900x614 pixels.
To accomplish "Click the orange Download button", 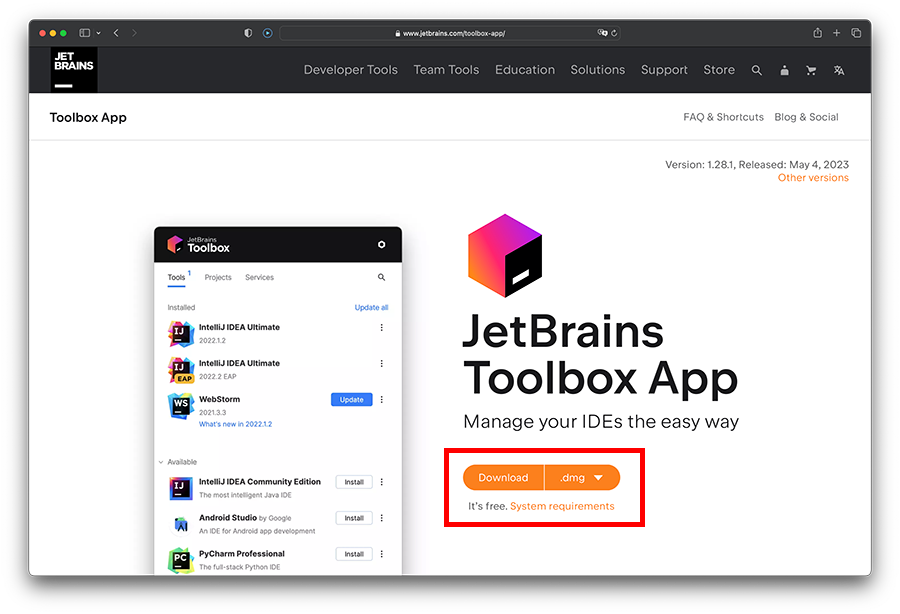I will coord(503,478).
